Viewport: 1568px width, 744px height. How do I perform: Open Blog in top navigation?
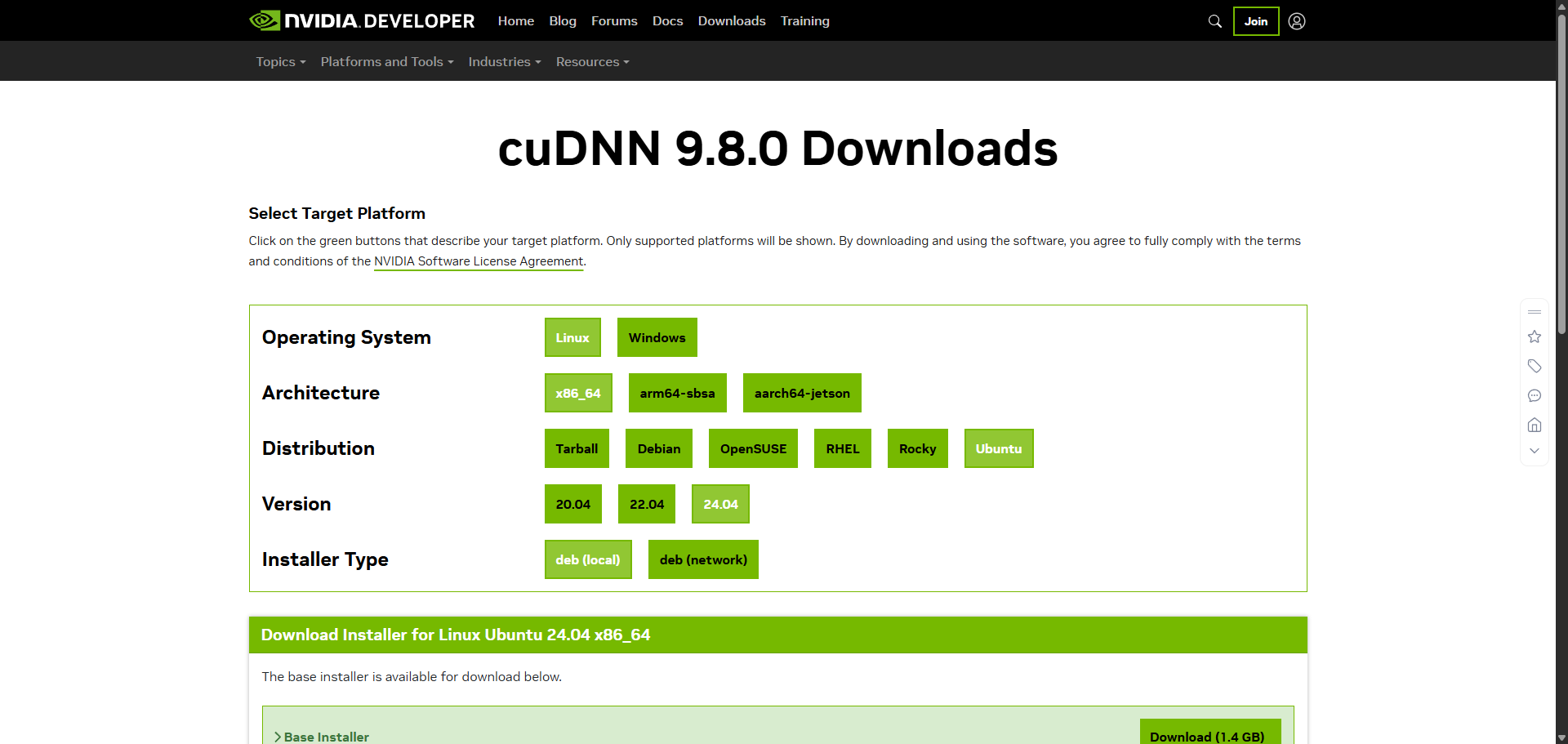pyautogui.click(x=563, y=20)
